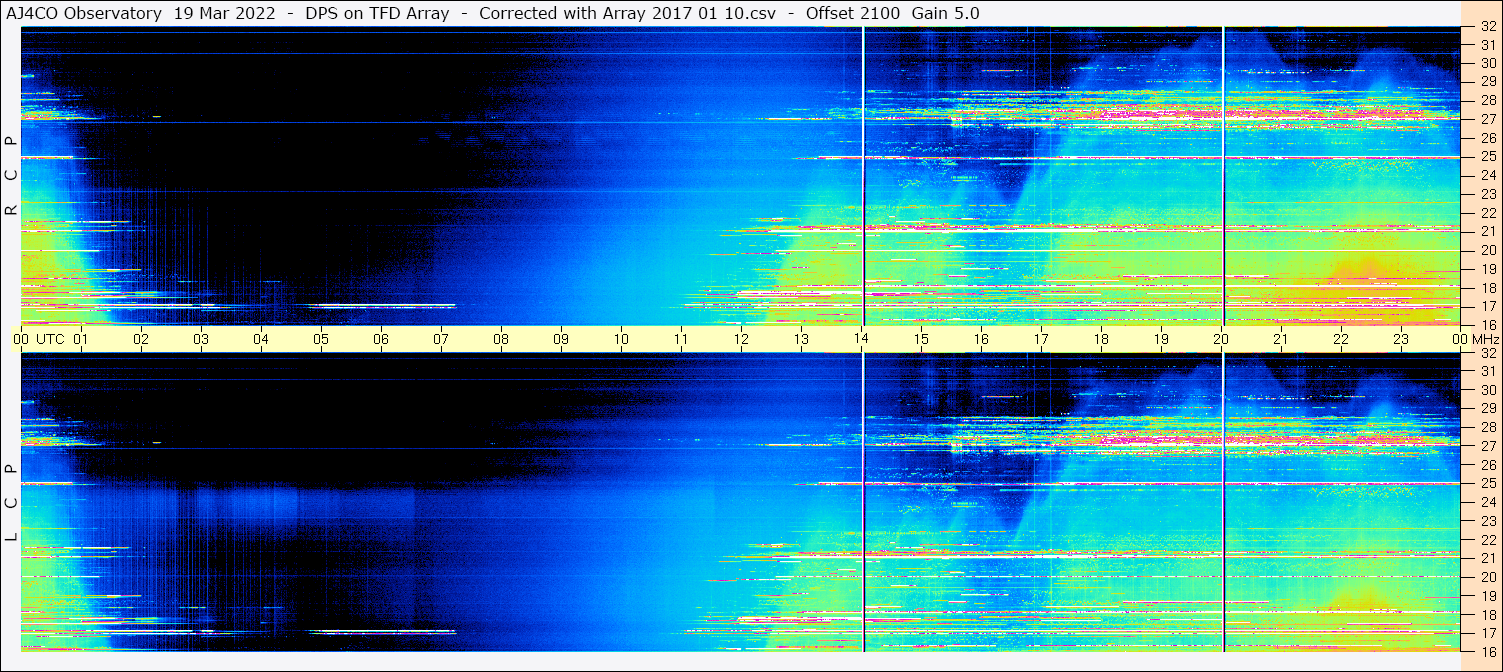
Task: Select the 15 hour tick on time axis
Action: coord(921,339)
